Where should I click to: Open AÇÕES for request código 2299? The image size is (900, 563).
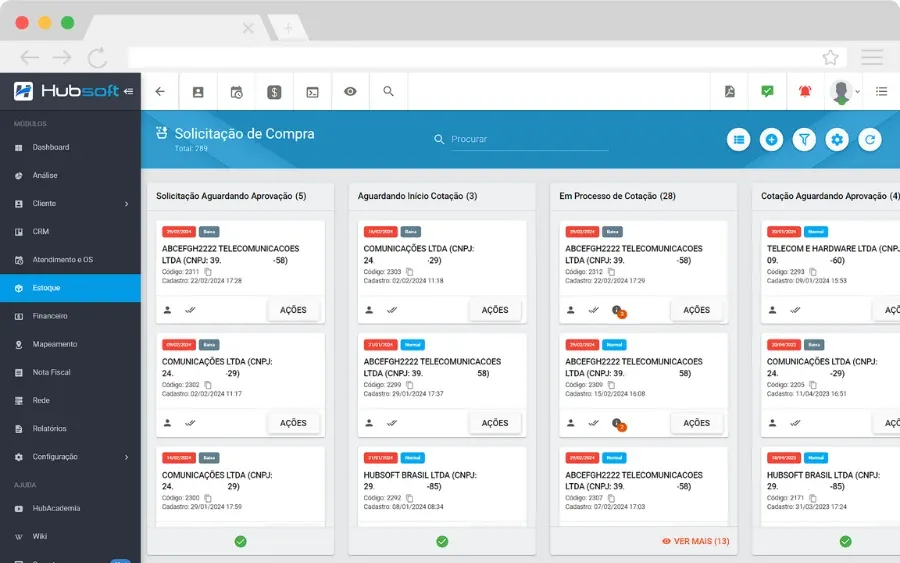[495, 423]
